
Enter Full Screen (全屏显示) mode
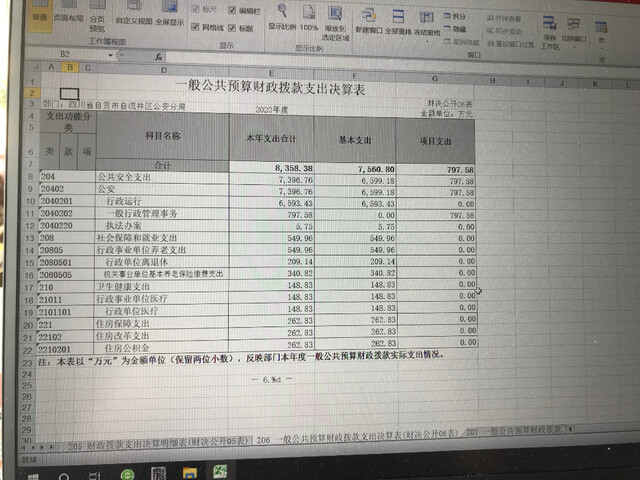coord(170,19)
